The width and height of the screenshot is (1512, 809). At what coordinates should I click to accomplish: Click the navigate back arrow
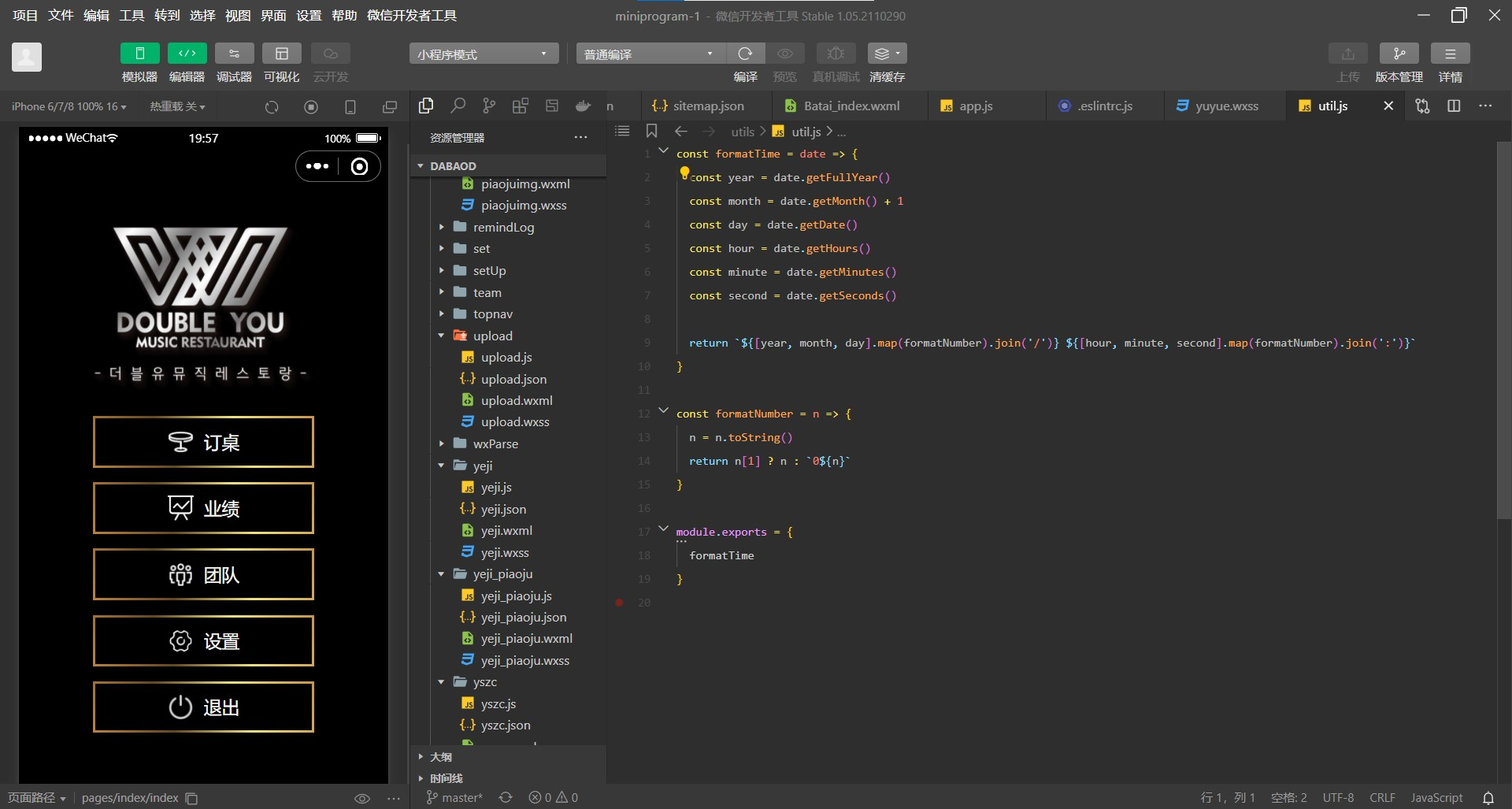(x=681, y=132)
